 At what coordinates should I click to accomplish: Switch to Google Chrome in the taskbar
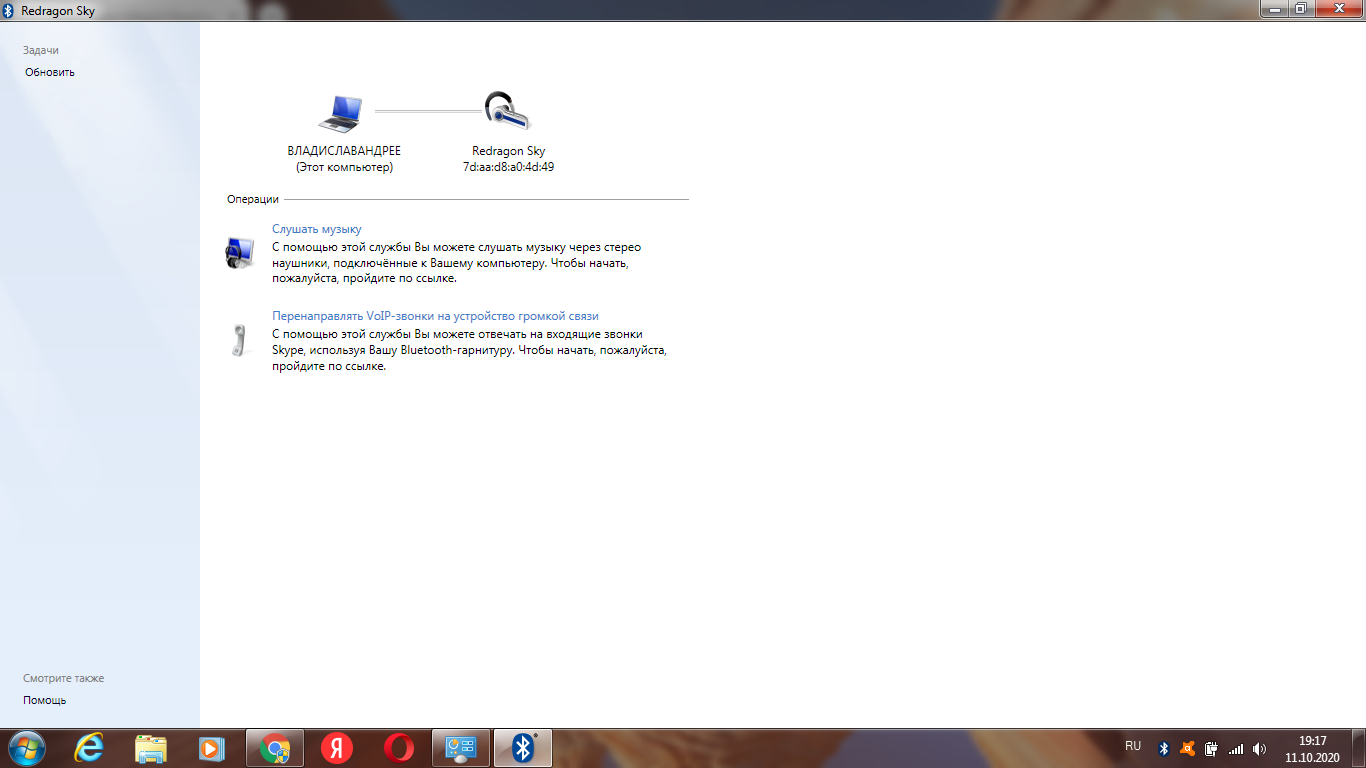tap(275, 748)
